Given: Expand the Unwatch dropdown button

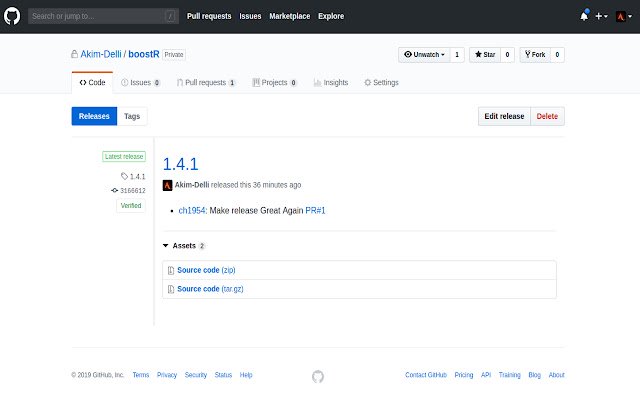Looking at the screenshot, I should (424, 55).
